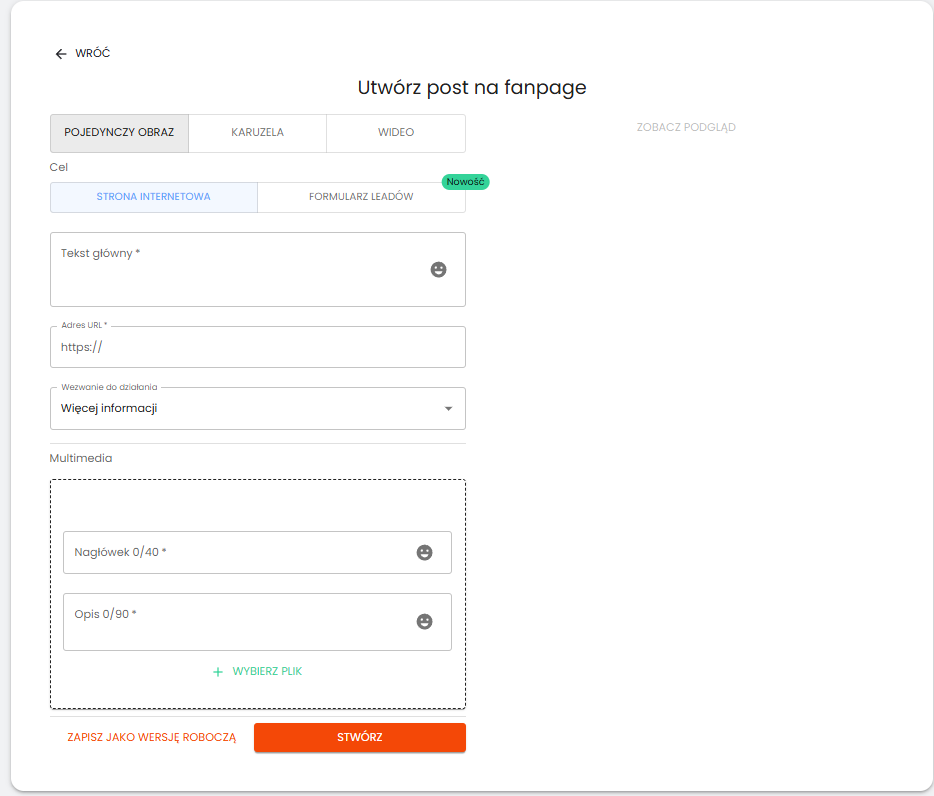934x796 pixels.
Task: Click Zapisz jako wersję roboczą
Action: (x=151, y=738)
